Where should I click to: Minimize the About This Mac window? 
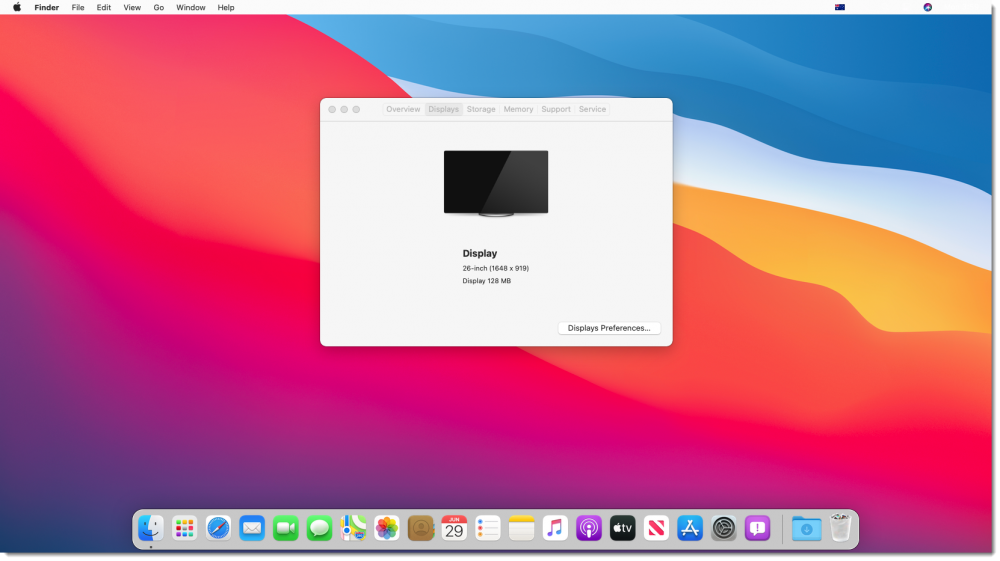[344, 110]
